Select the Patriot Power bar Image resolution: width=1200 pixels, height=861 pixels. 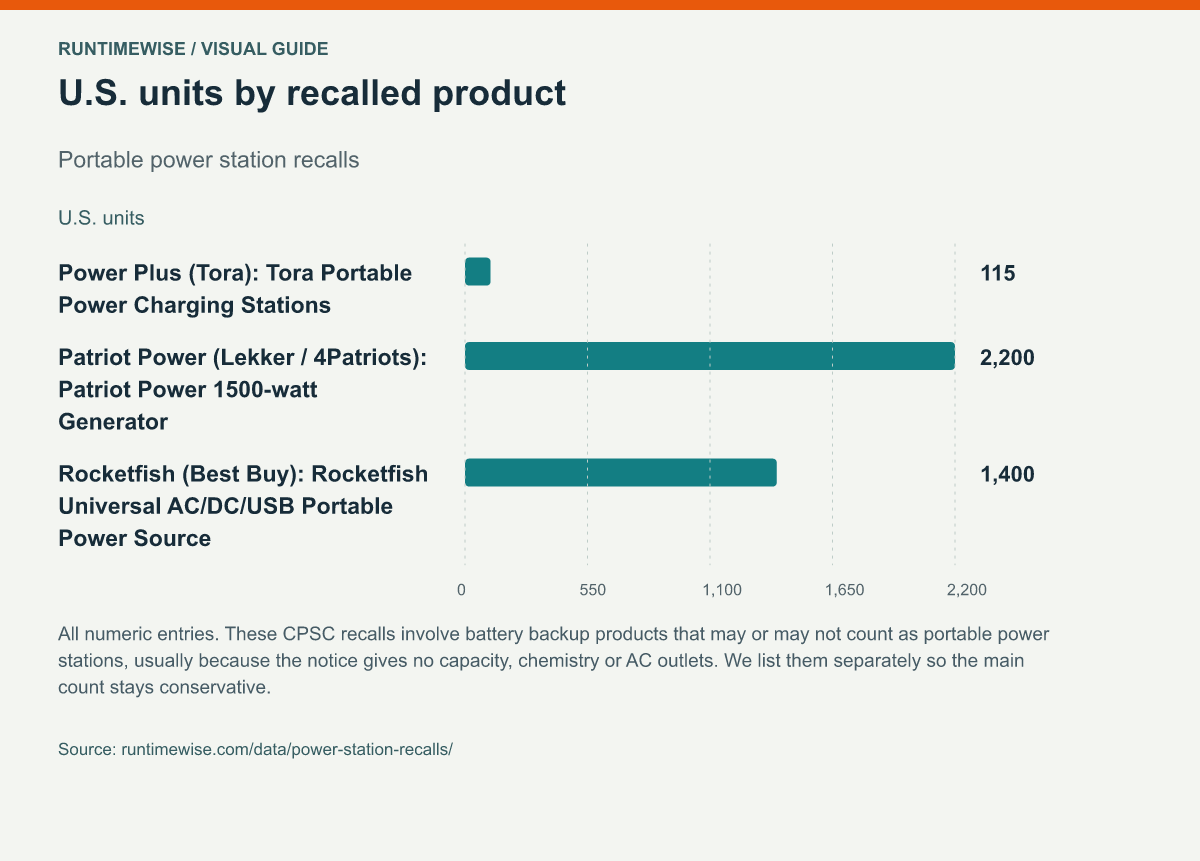(710, 356)
